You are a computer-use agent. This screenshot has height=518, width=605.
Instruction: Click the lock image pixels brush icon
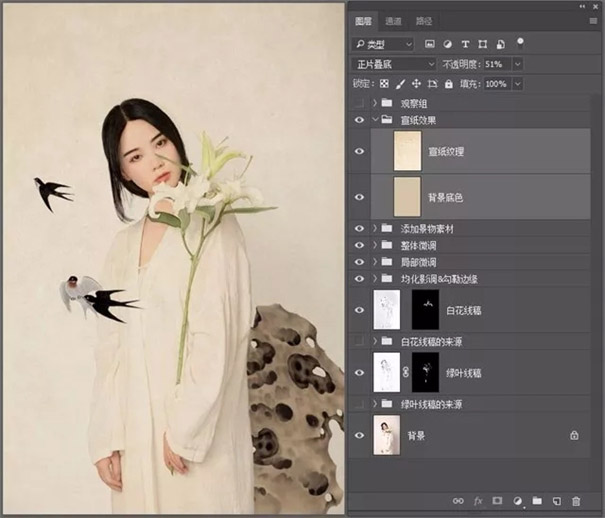[x=400, y=84]
